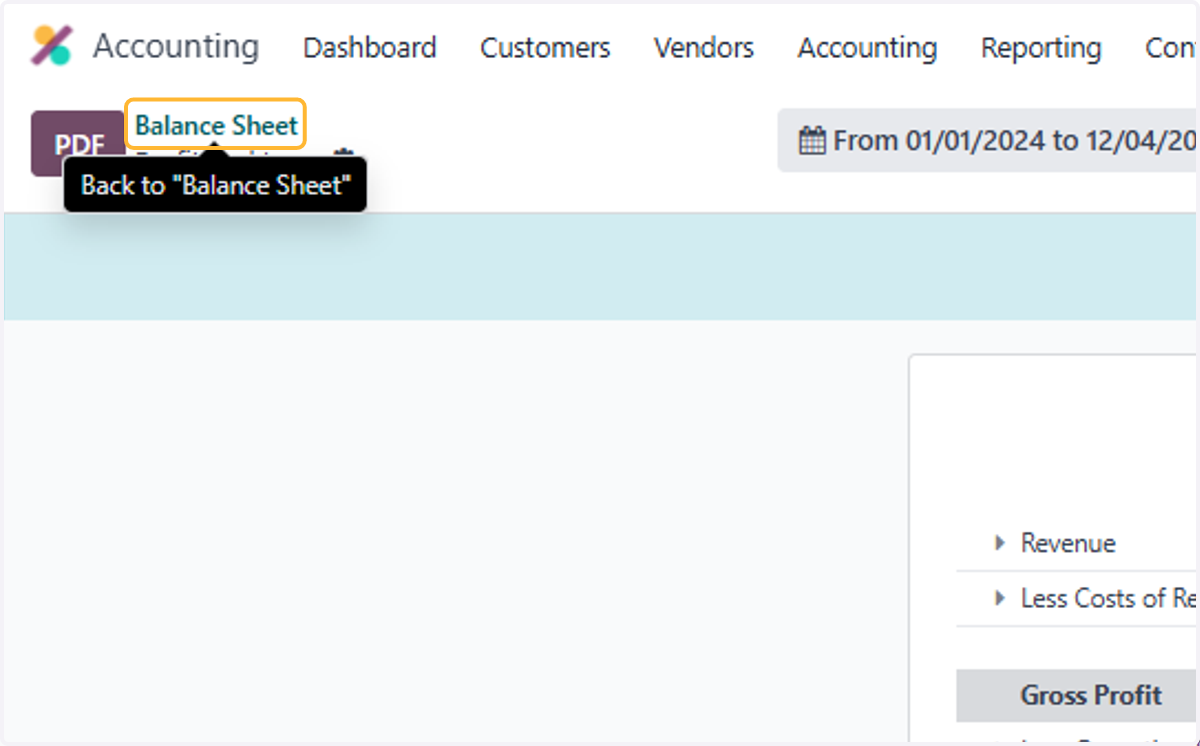The height and width of the screenshot is (746, 1200).
Task: Open the Customers menu
Action: pyautogui.click(x=545, y=48)
